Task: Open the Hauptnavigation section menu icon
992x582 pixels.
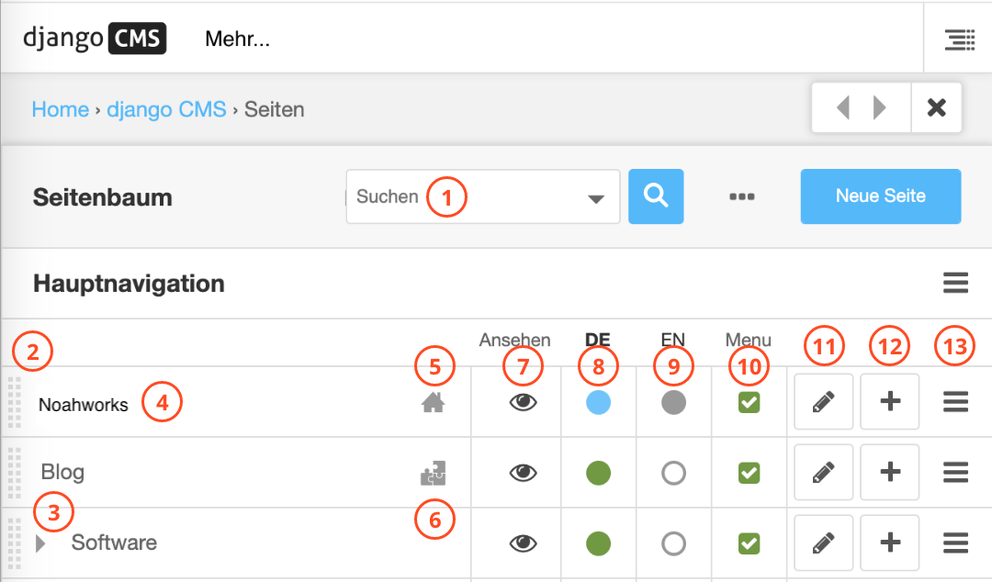Action: pos(955,283)
